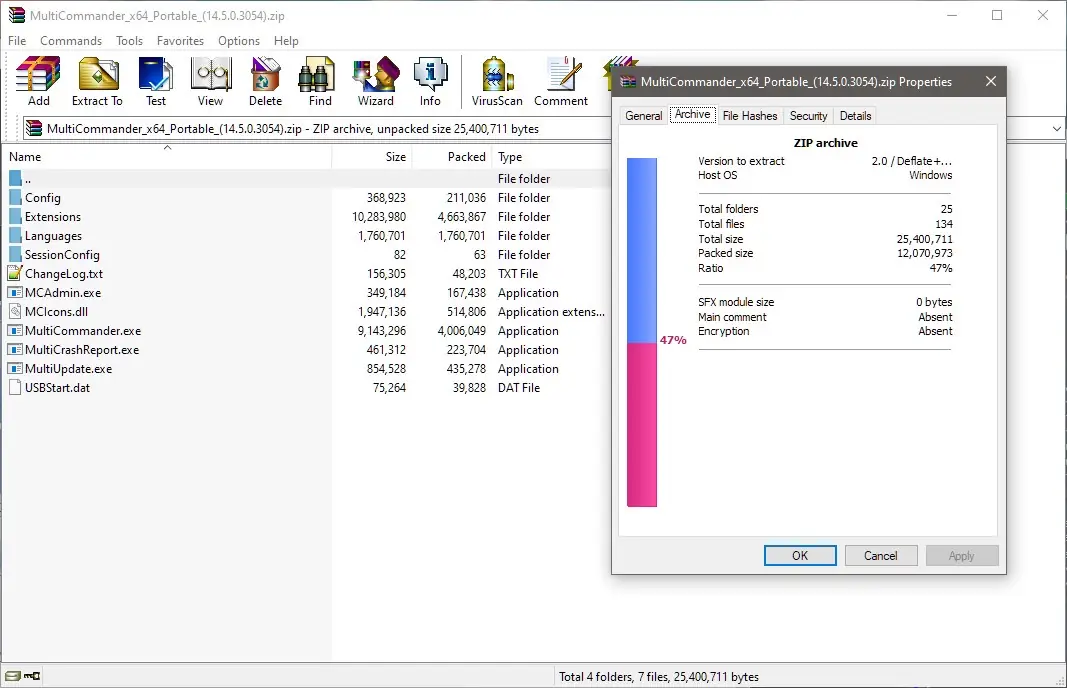This screenshot has width=1067, height=688.
Task: Open the Options menu
Action: tap(239, 41)
